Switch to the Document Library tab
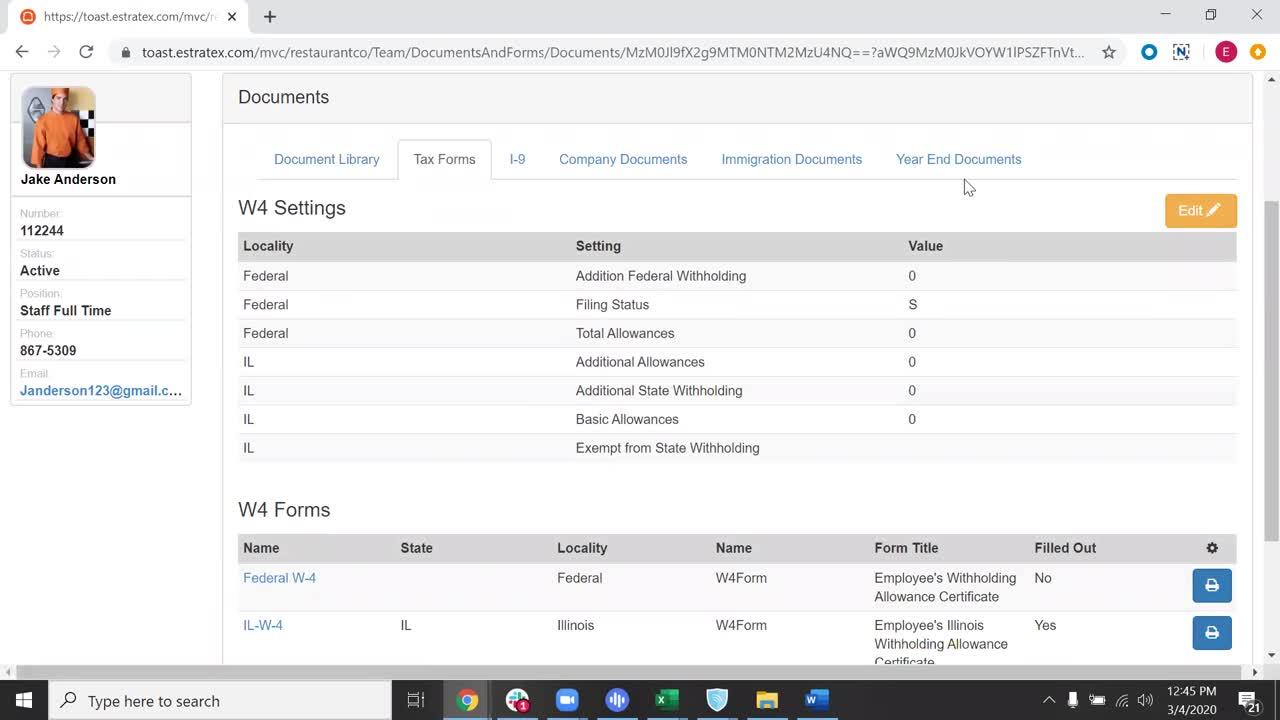 (326, 159)
